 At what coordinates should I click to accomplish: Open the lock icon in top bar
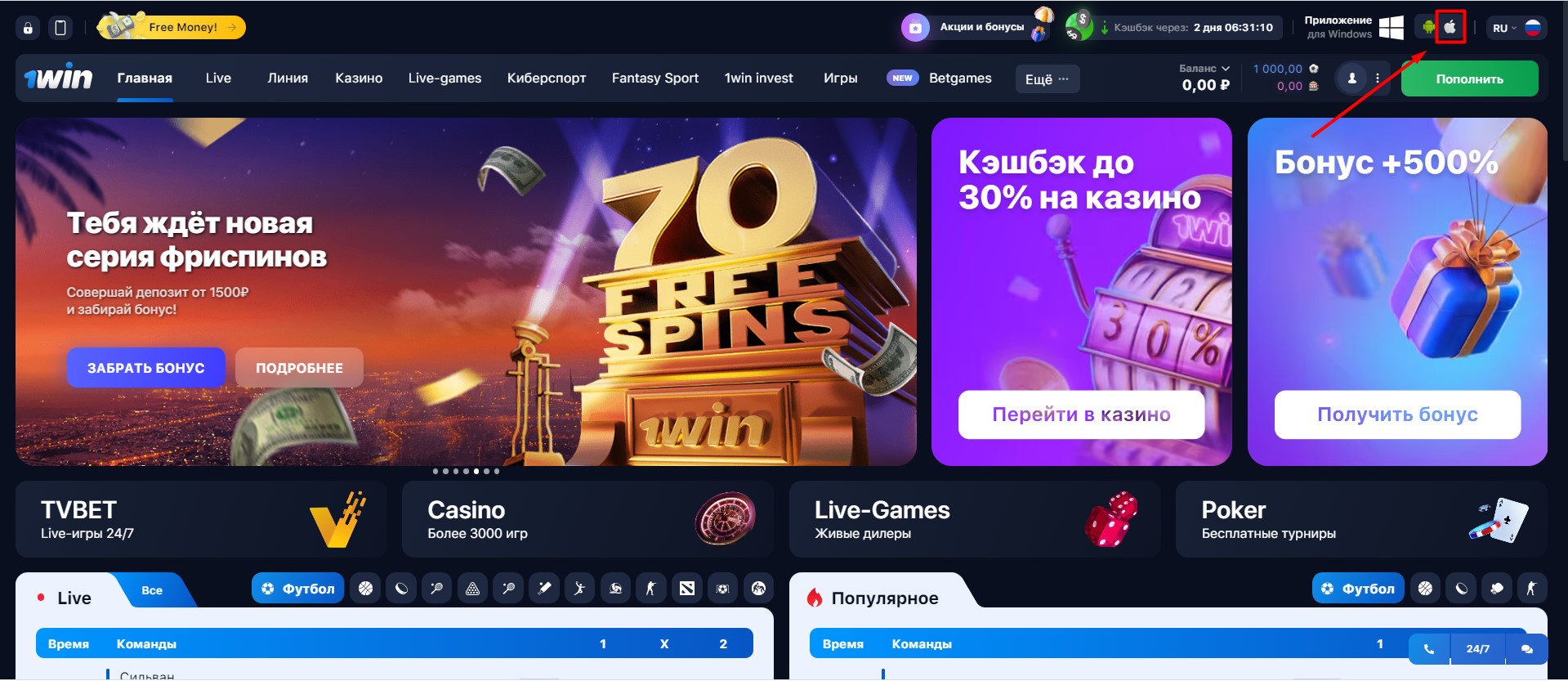pos(28,28)
